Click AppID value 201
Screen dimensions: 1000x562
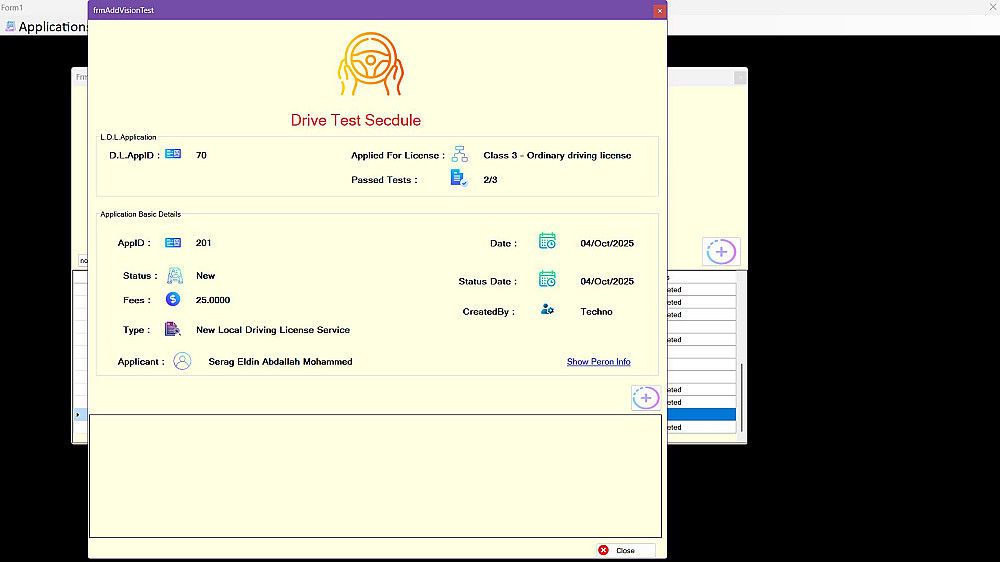pos(203,242)
